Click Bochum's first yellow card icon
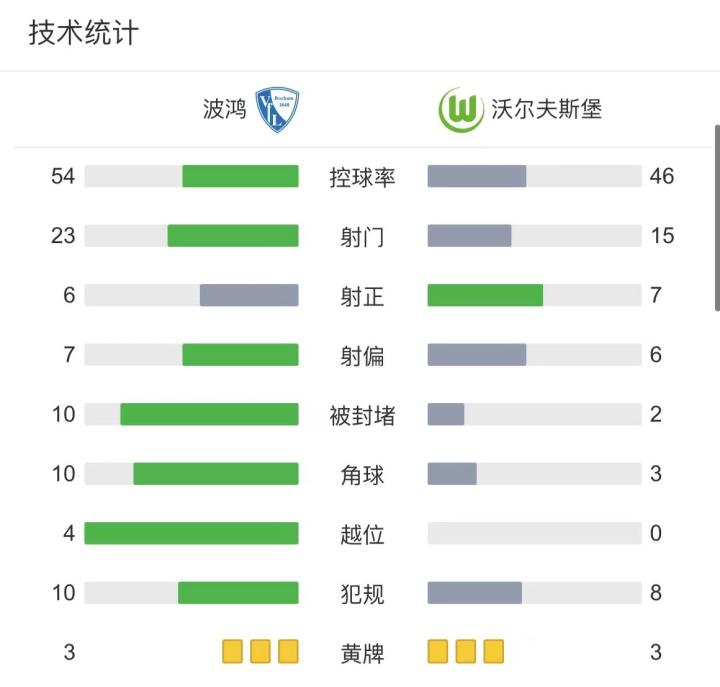Viewport: 720px width, 687px height. (233, 653)
